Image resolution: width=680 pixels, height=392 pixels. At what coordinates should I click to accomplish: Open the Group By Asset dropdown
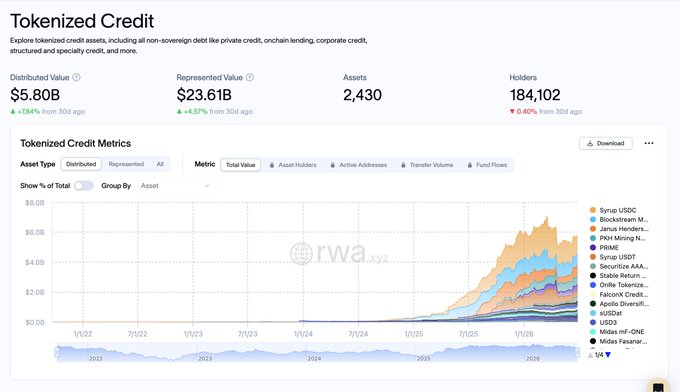175,186
